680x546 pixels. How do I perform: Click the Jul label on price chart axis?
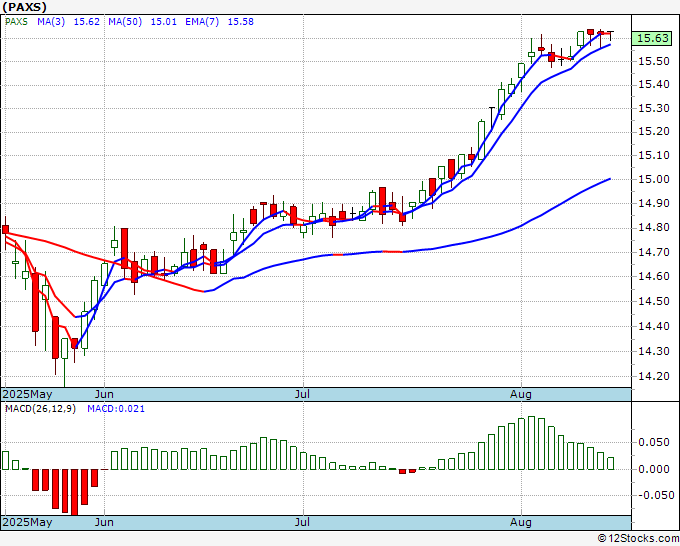pos(302,394)
